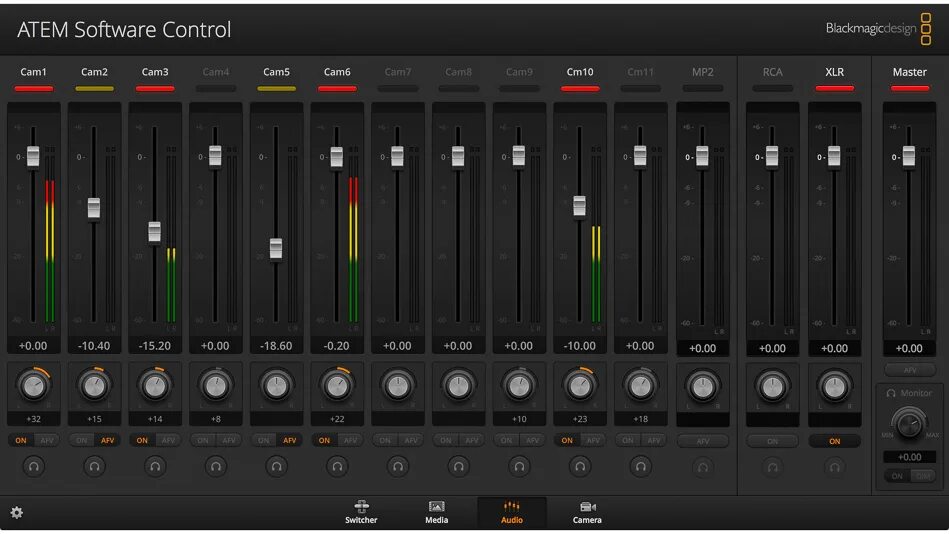This screenshot has height=534, width=949.
Task: Toggle the Cam2 AFV button
Action: pos(107,440)
